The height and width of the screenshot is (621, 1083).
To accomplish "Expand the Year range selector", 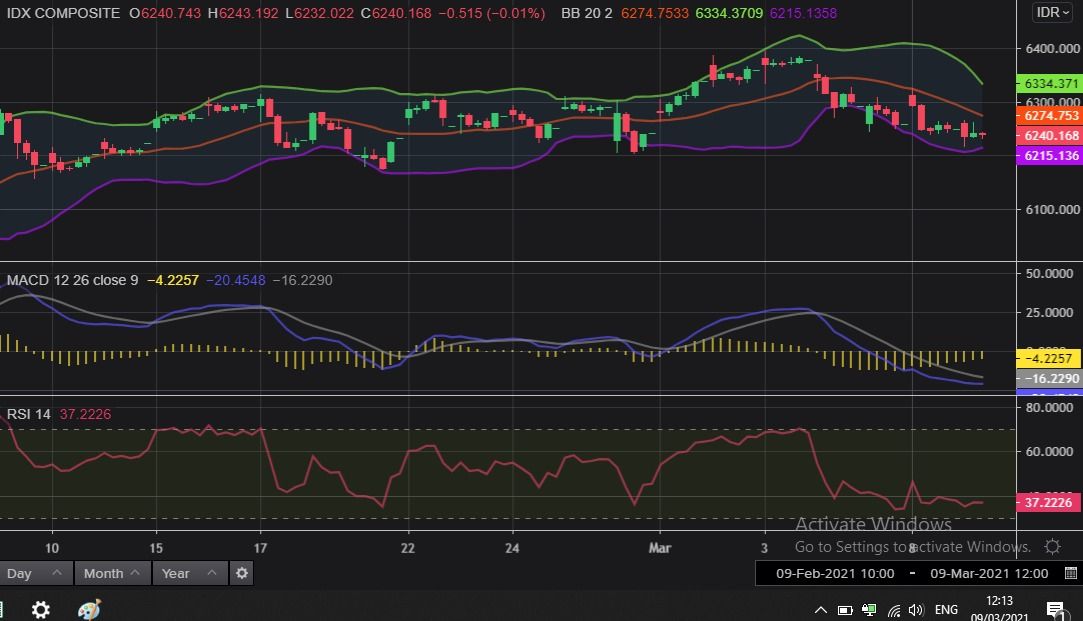I will tap(190, 573).
